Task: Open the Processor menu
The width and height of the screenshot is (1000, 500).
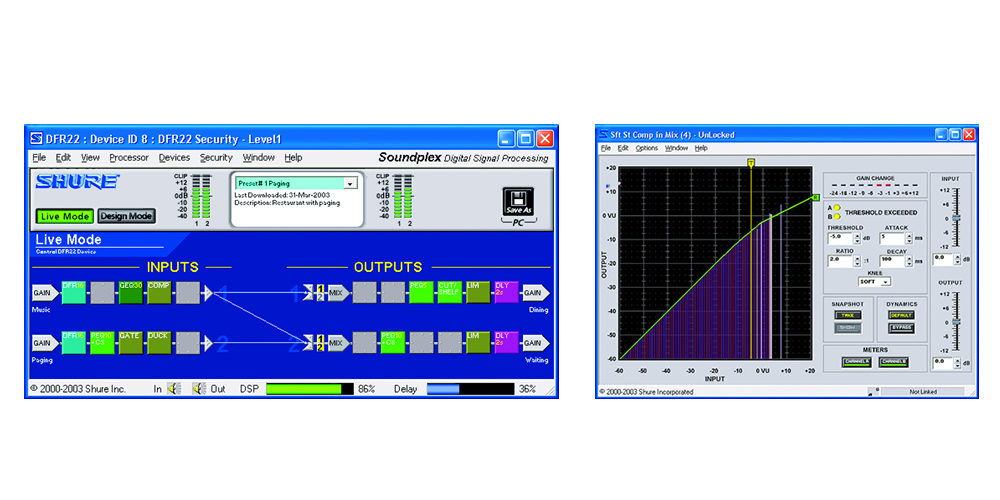Action: pos(129,158)
